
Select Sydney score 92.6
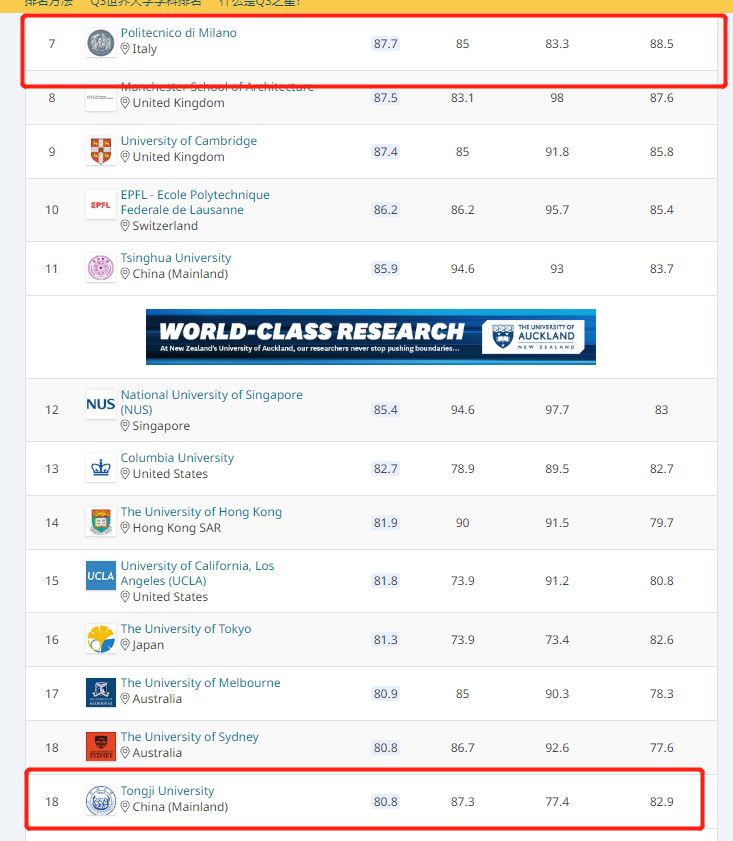pos(557,748)
